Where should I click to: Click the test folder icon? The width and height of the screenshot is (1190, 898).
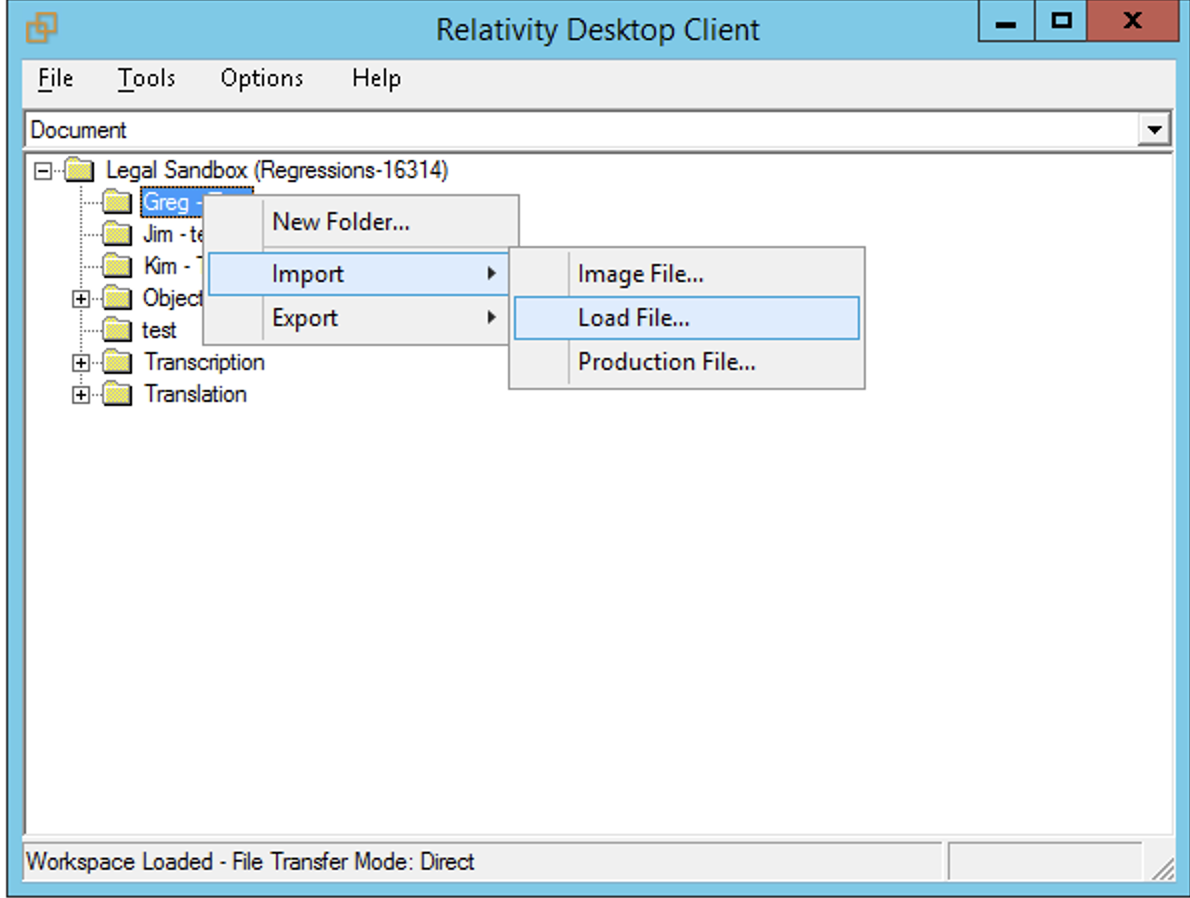click(116, 330)
